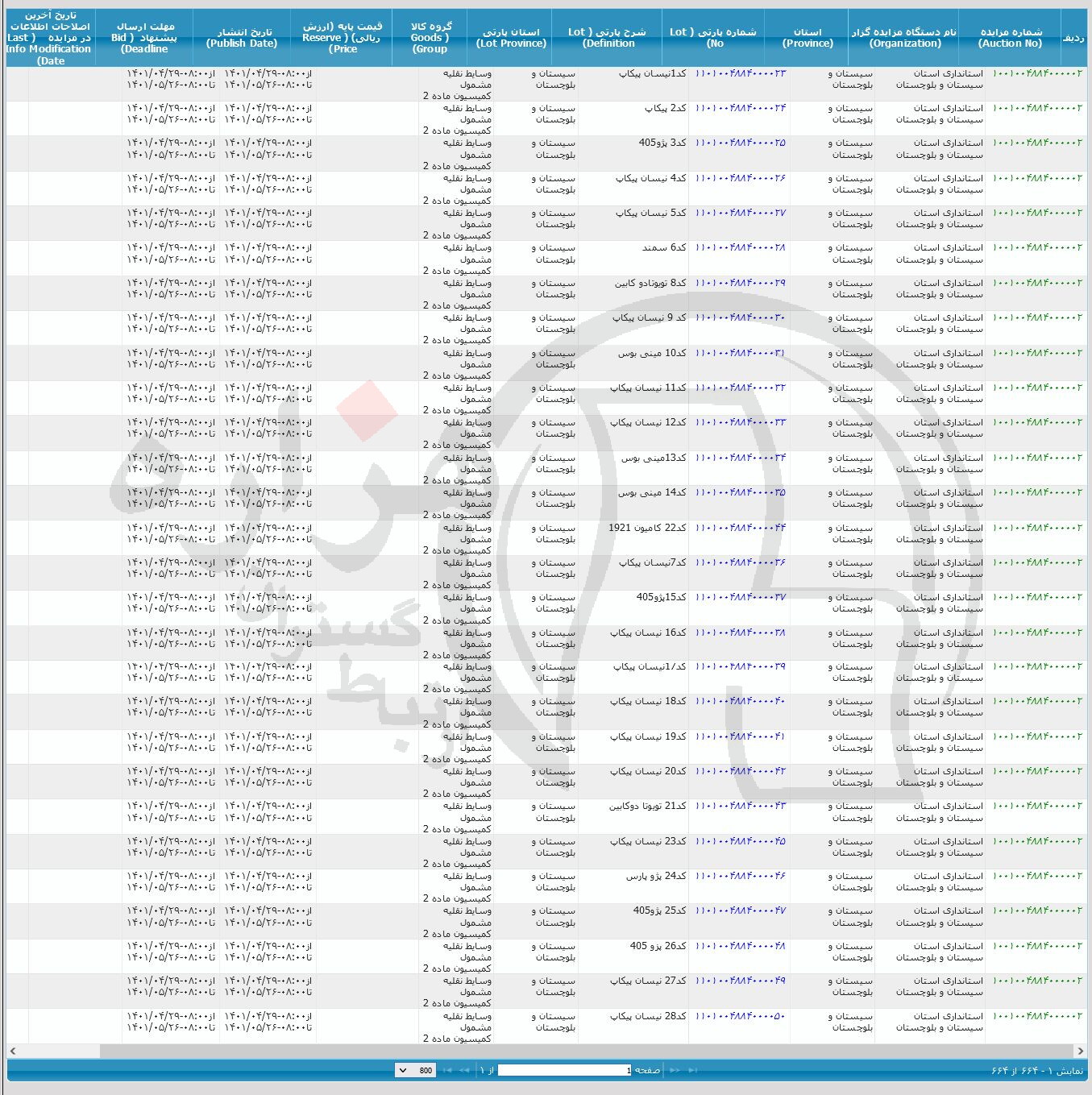This screenshot has height=1095, width=1092.
Task: Open lot number link for 'کد6 سمند'
Action: pos(740,248)
